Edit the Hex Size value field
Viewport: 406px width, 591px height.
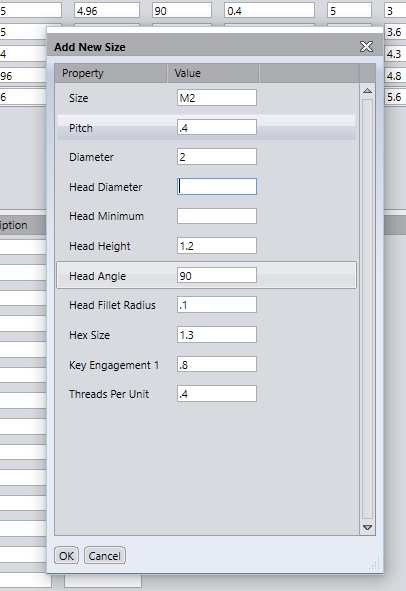point(217,335)
